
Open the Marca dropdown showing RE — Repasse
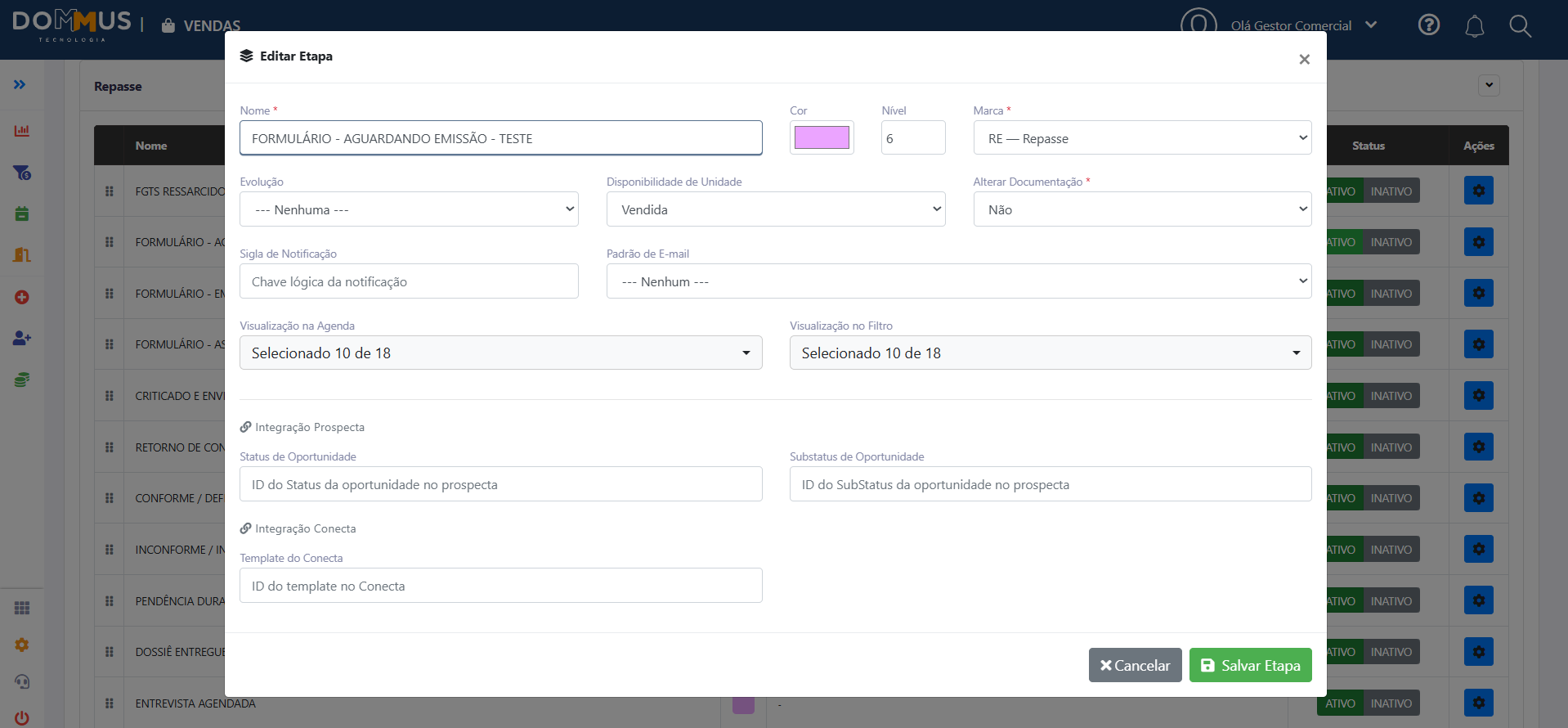[1143, 138]
